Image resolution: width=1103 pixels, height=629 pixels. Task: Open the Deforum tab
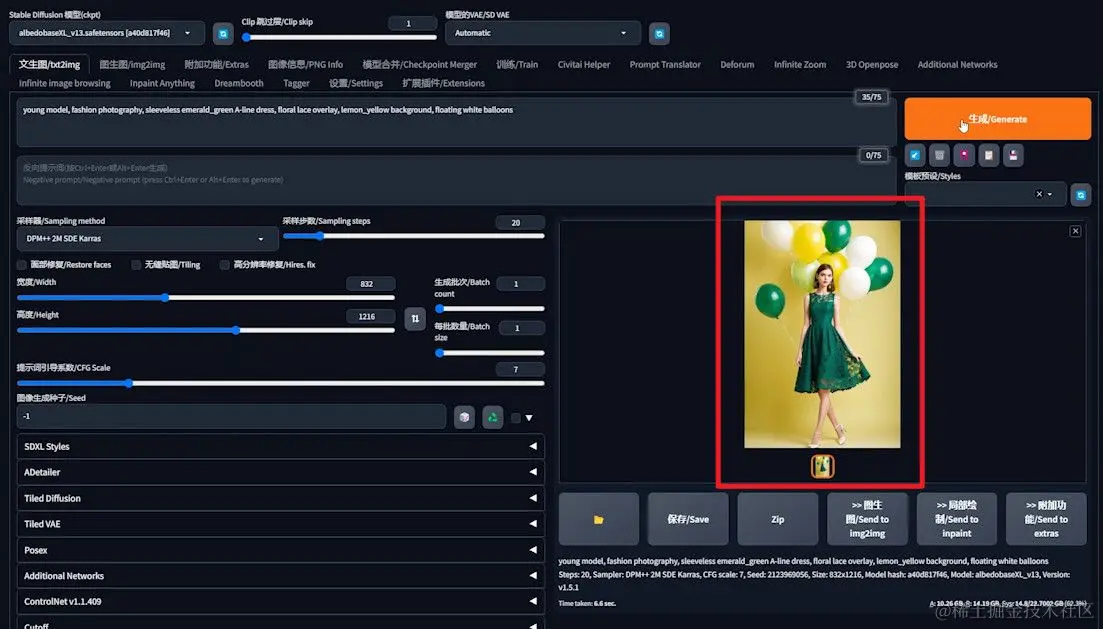tap(737, 65)
